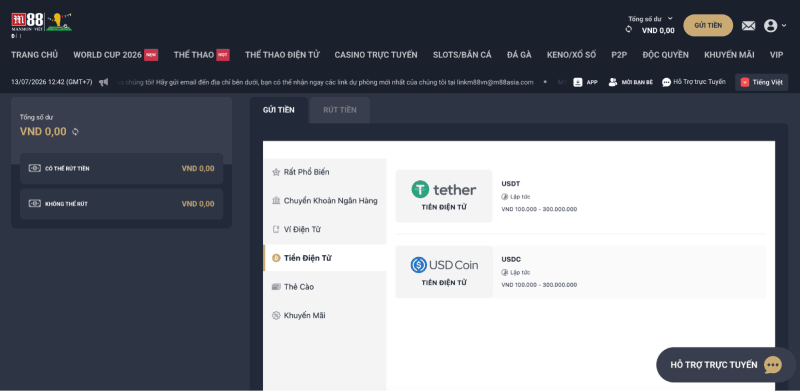Click the APP download icon
Screen dimensions: 800x391
click(578, 82)
